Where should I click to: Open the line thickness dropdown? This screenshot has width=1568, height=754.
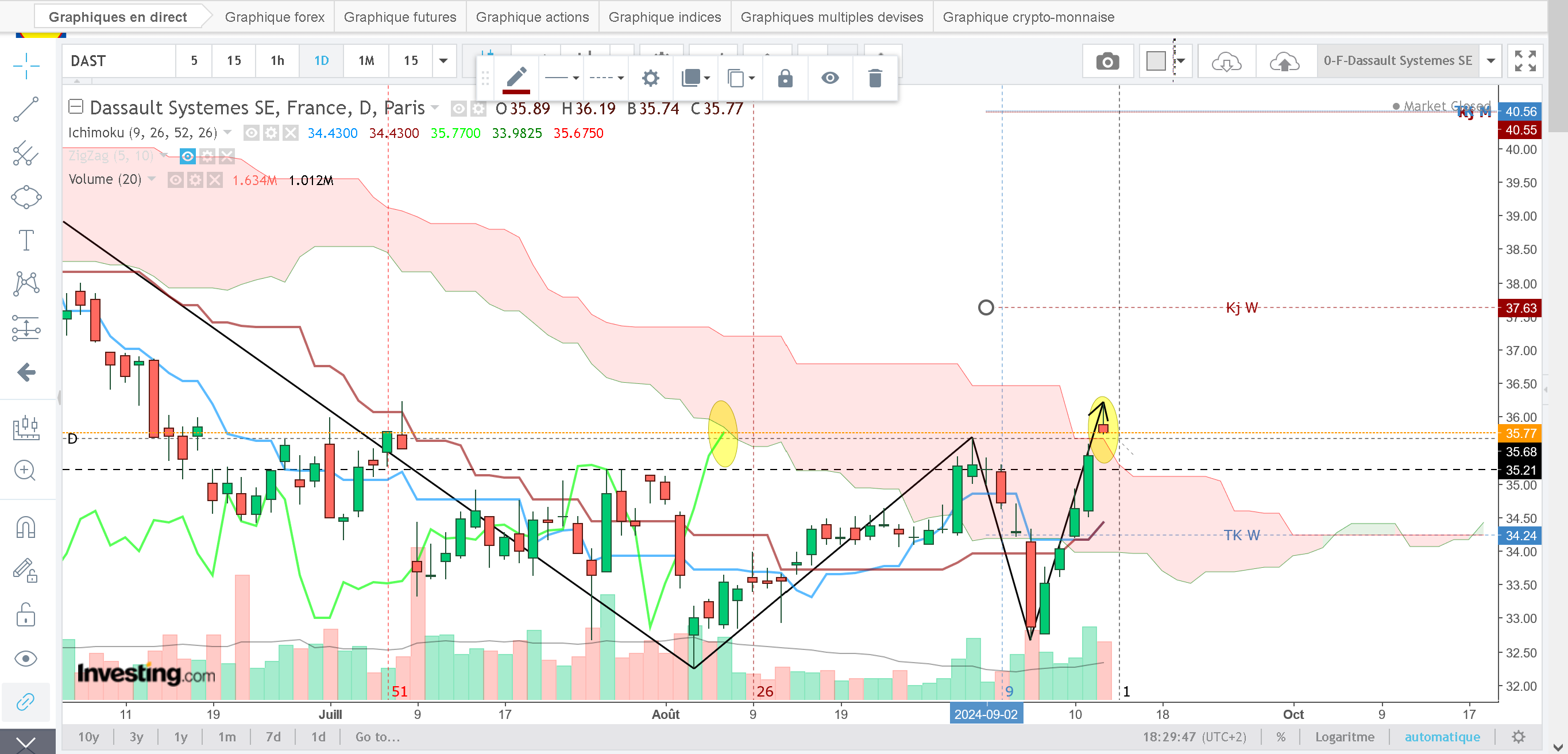(561, 78)
